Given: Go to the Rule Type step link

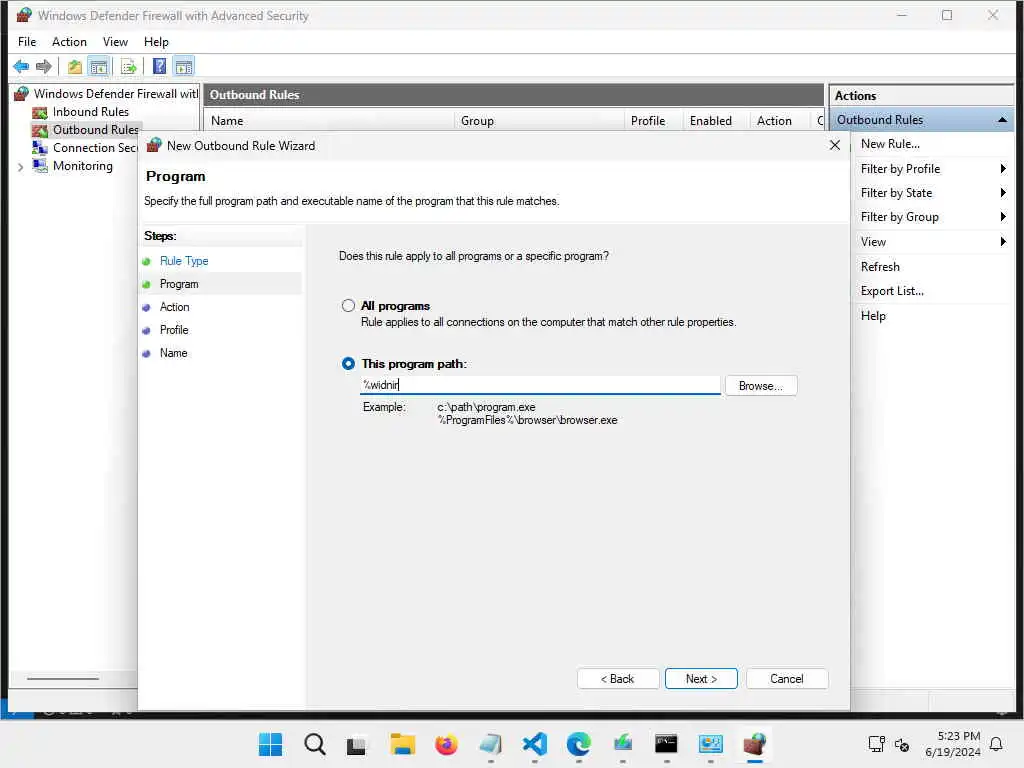Looking at the screenshot, I should (184, 261).
